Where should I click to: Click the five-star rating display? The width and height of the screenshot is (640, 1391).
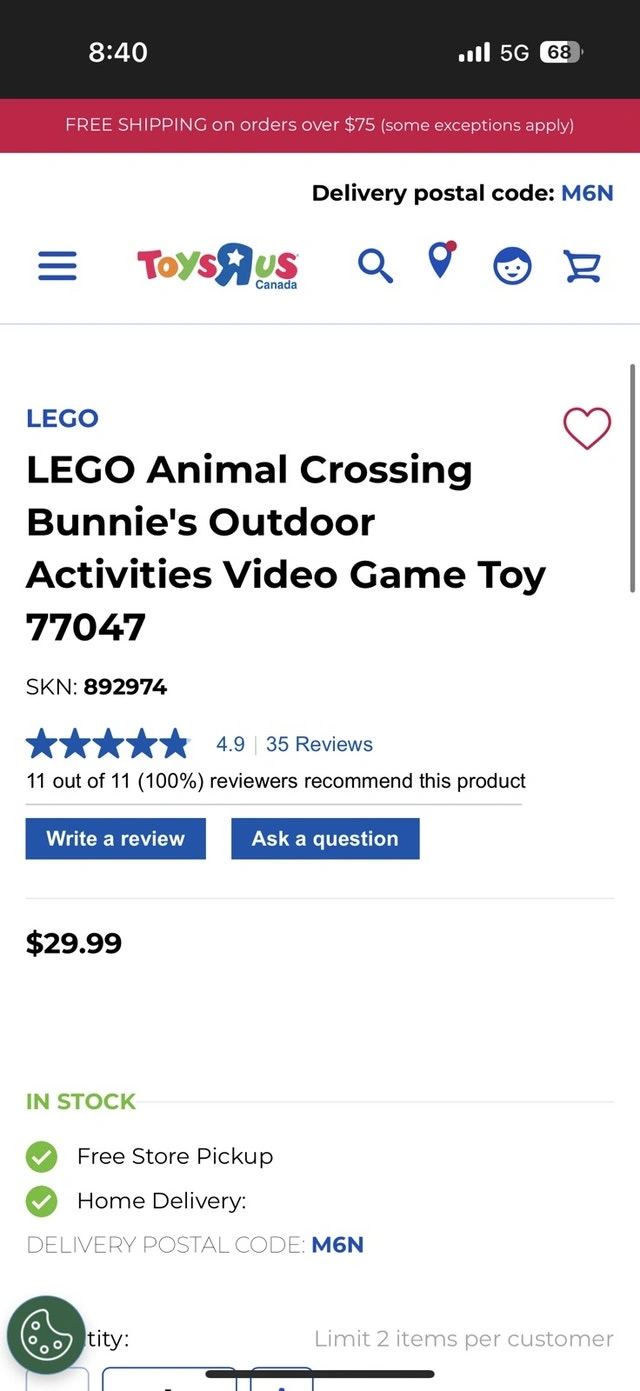tap(107, 744)
